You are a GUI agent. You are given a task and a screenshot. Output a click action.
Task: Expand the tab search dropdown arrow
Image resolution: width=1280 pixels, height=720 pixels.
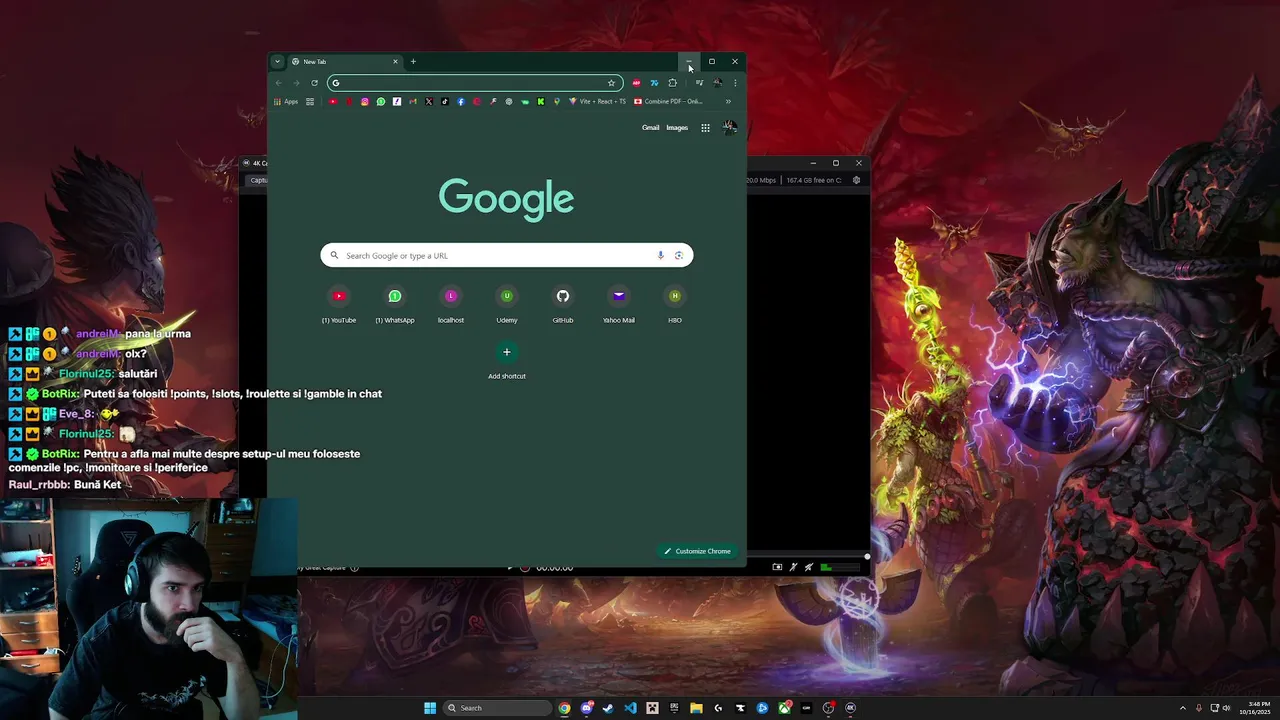coord(277,61)
